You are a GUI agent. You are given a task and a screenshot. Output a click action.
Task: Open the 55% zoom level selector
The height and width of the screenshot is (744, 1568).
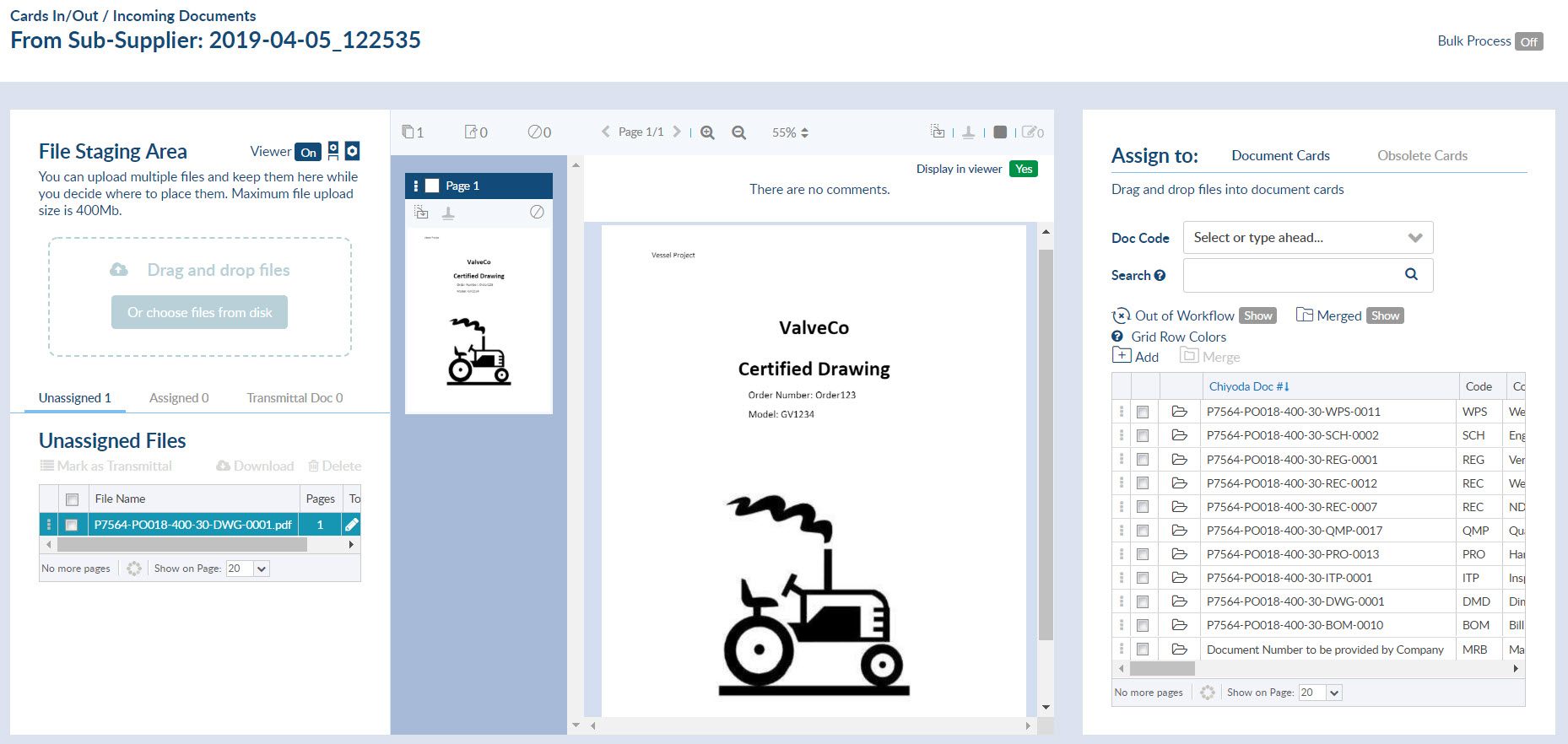click(790, 132)
